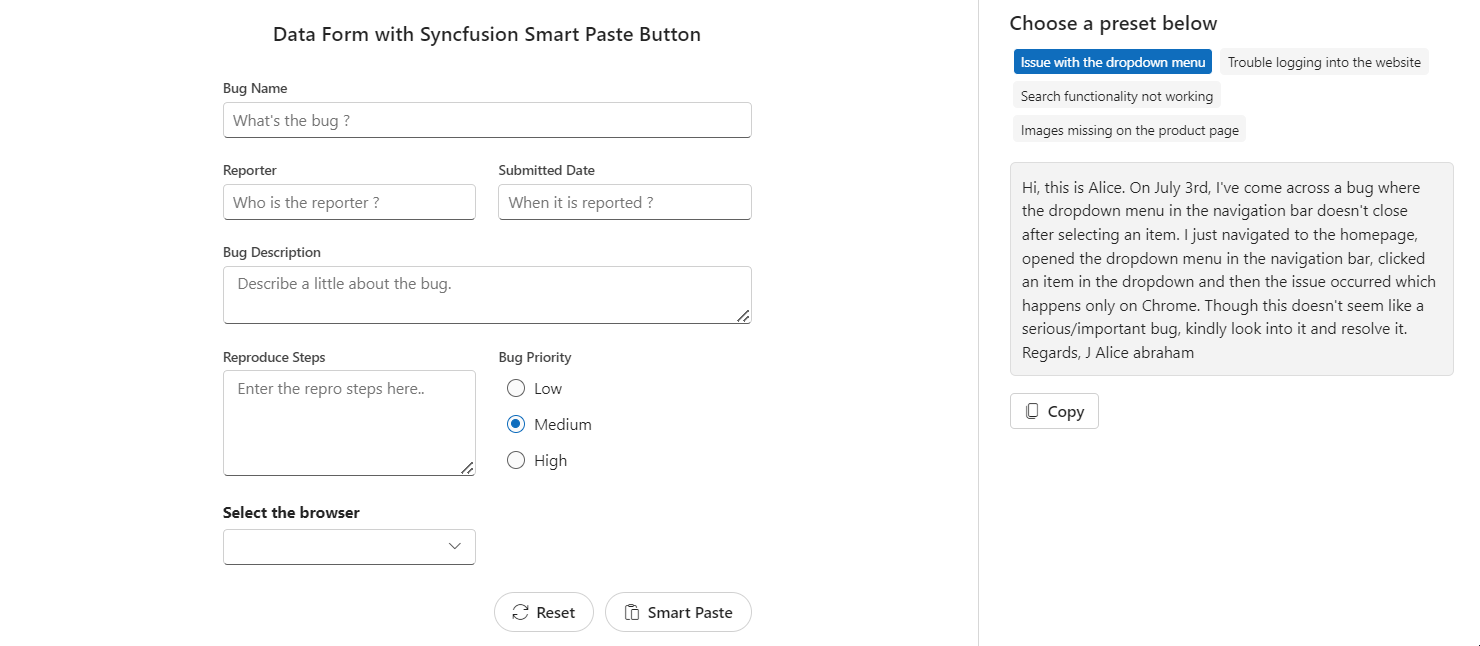The height and width of the screenshot is (646, 1480).
Task: Focus the Bug Name input field
Action: 487,121
